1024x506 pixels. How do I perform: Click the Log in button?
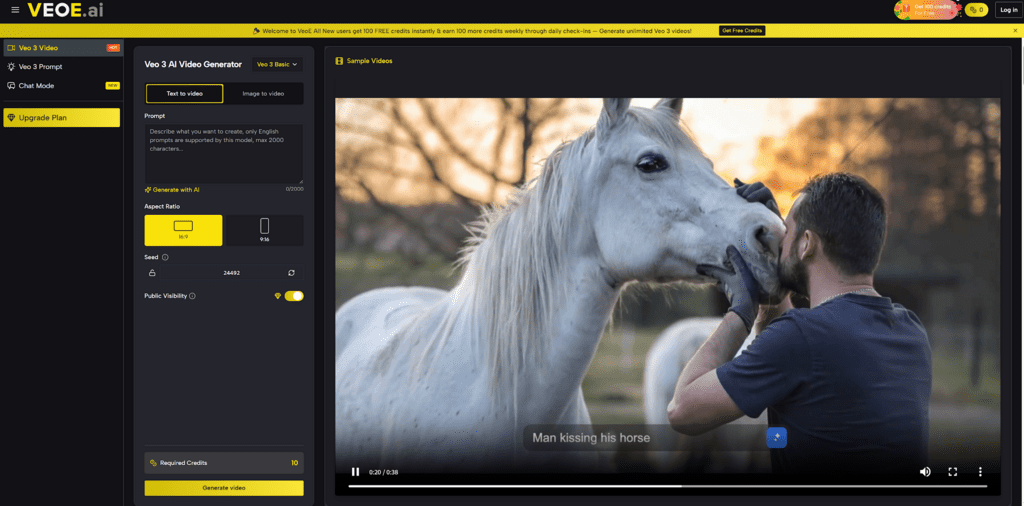[1007, 10]
